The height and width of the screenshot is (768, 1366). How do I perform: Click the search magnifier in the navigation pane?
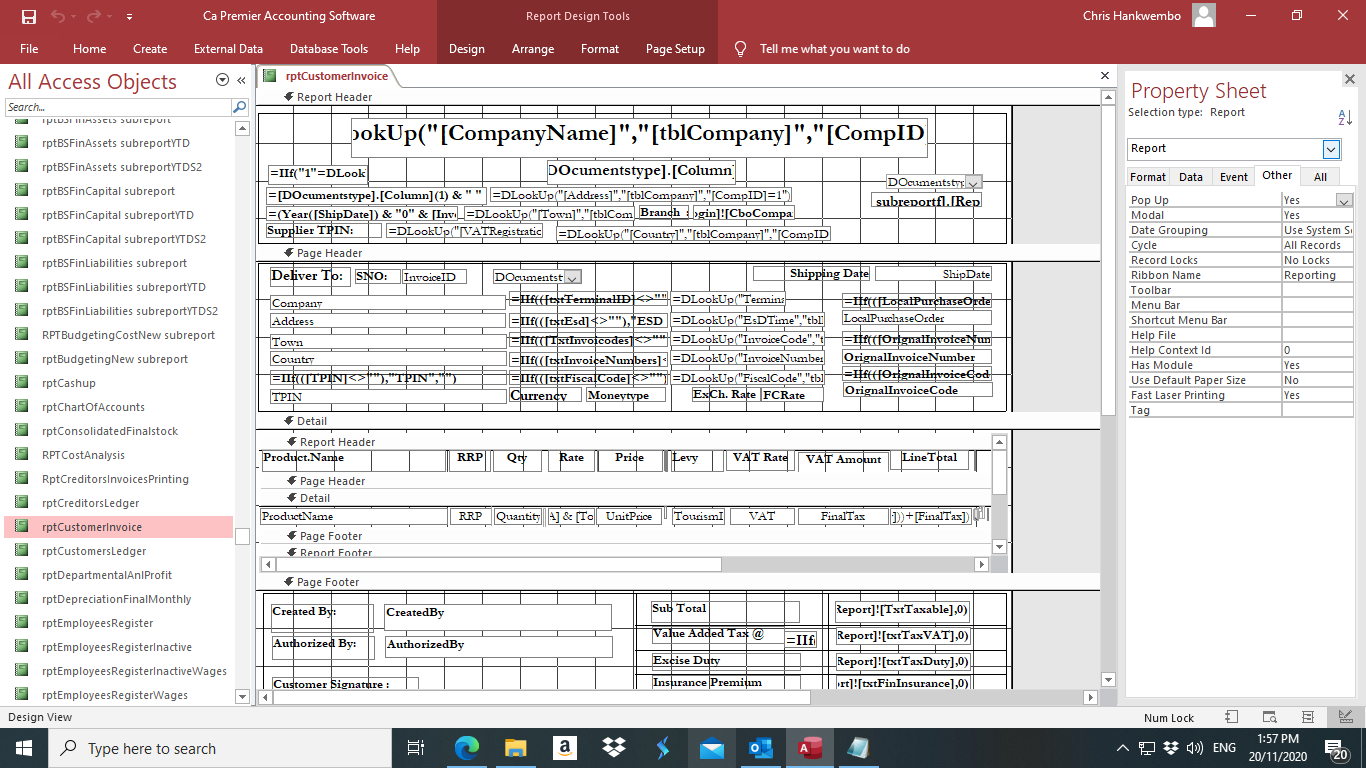[240, 105]
